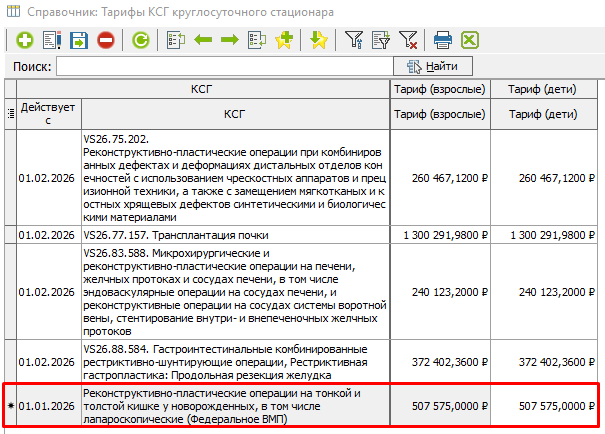Screen dimensions: 605x434
Task: Click the upper Тариф (взрослые) group header
Action: coord(440,89)
